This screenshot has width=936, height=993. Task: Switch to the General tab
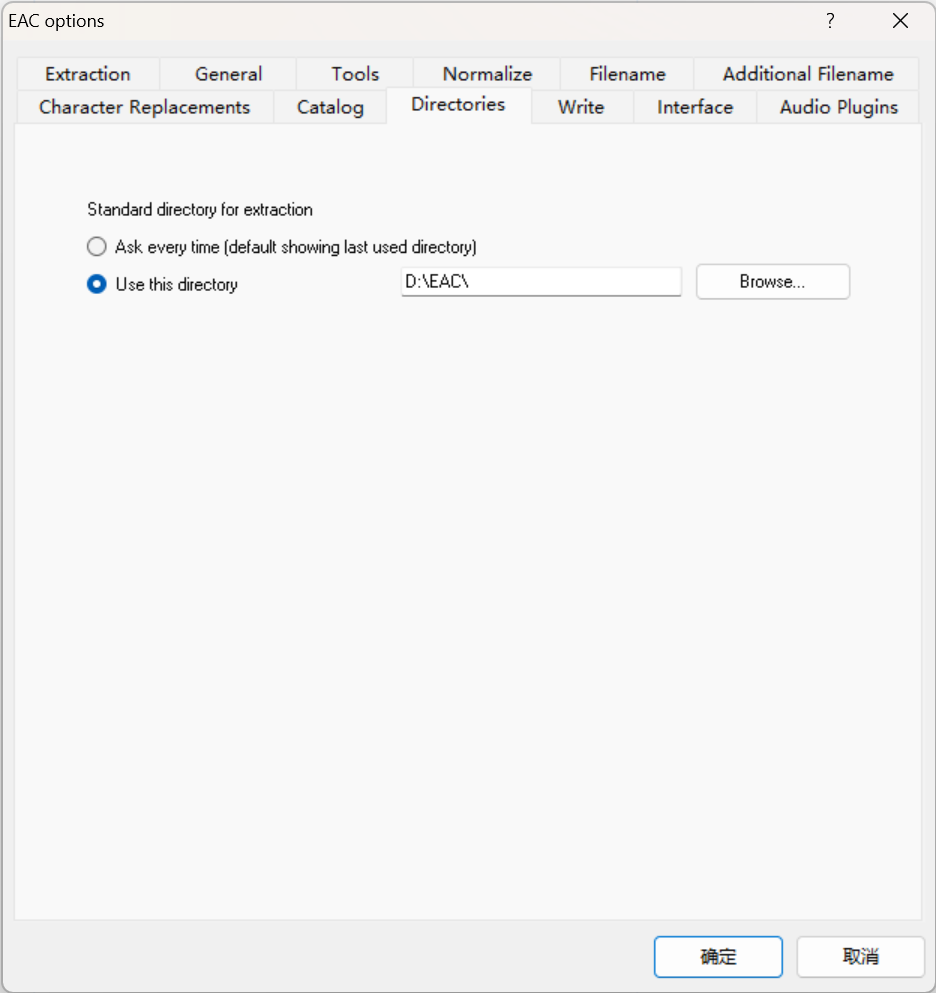click(228, 74)
